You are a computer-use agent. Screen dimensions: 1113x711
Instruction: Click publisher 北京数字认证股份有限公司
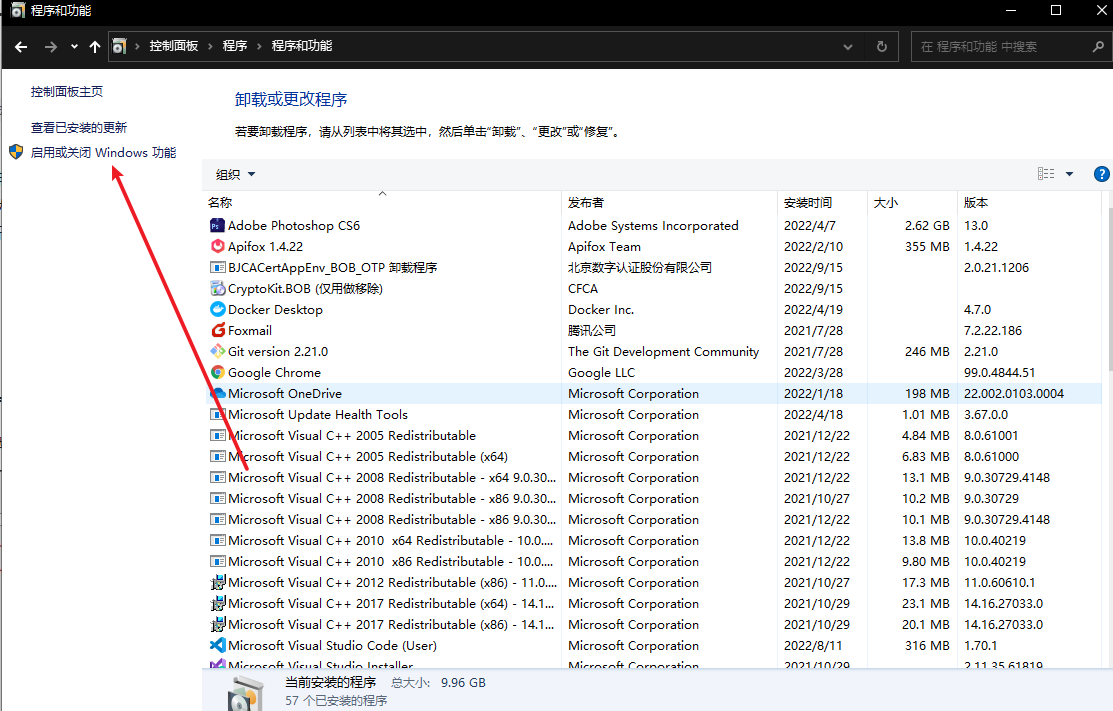click(x=640, y=268)
